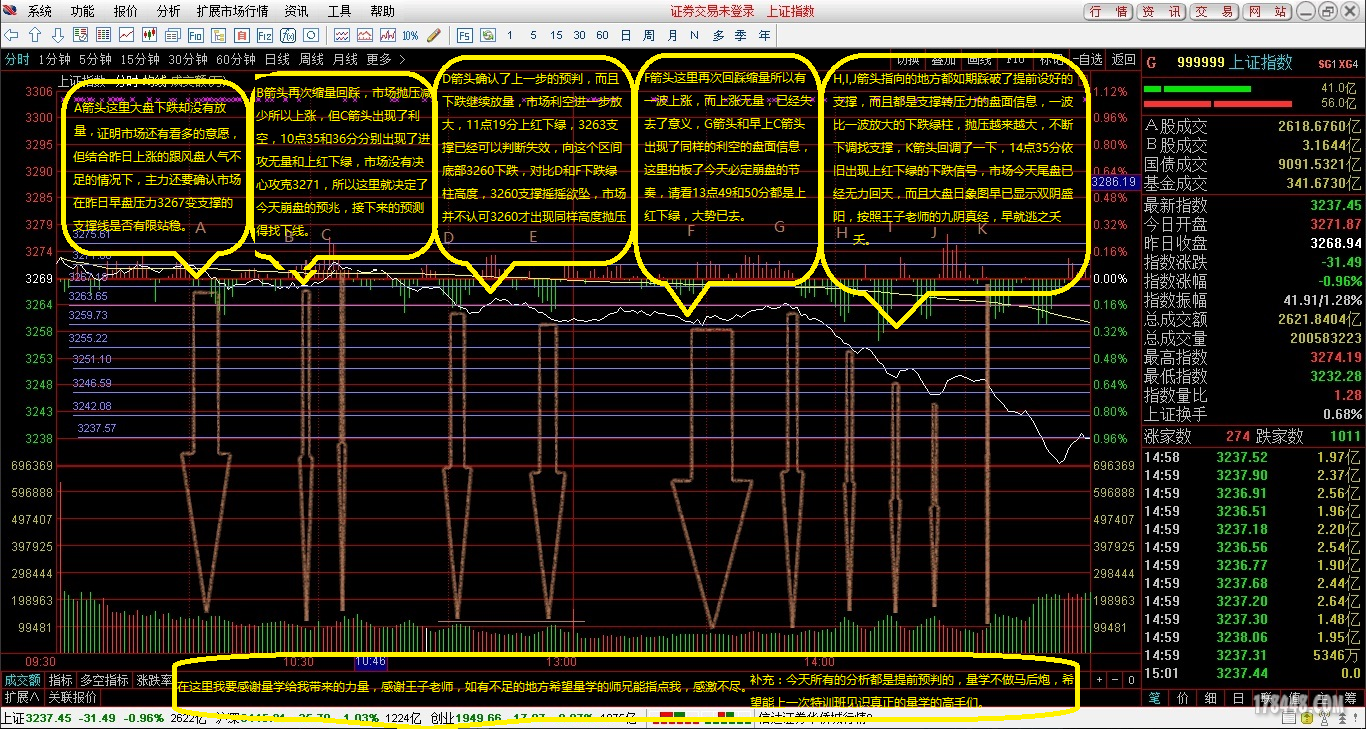Image resolution: width=1366 pixels, height=729 pixels.
Task: Open the 关联报价 tab
Action: [x=73, y=697]
